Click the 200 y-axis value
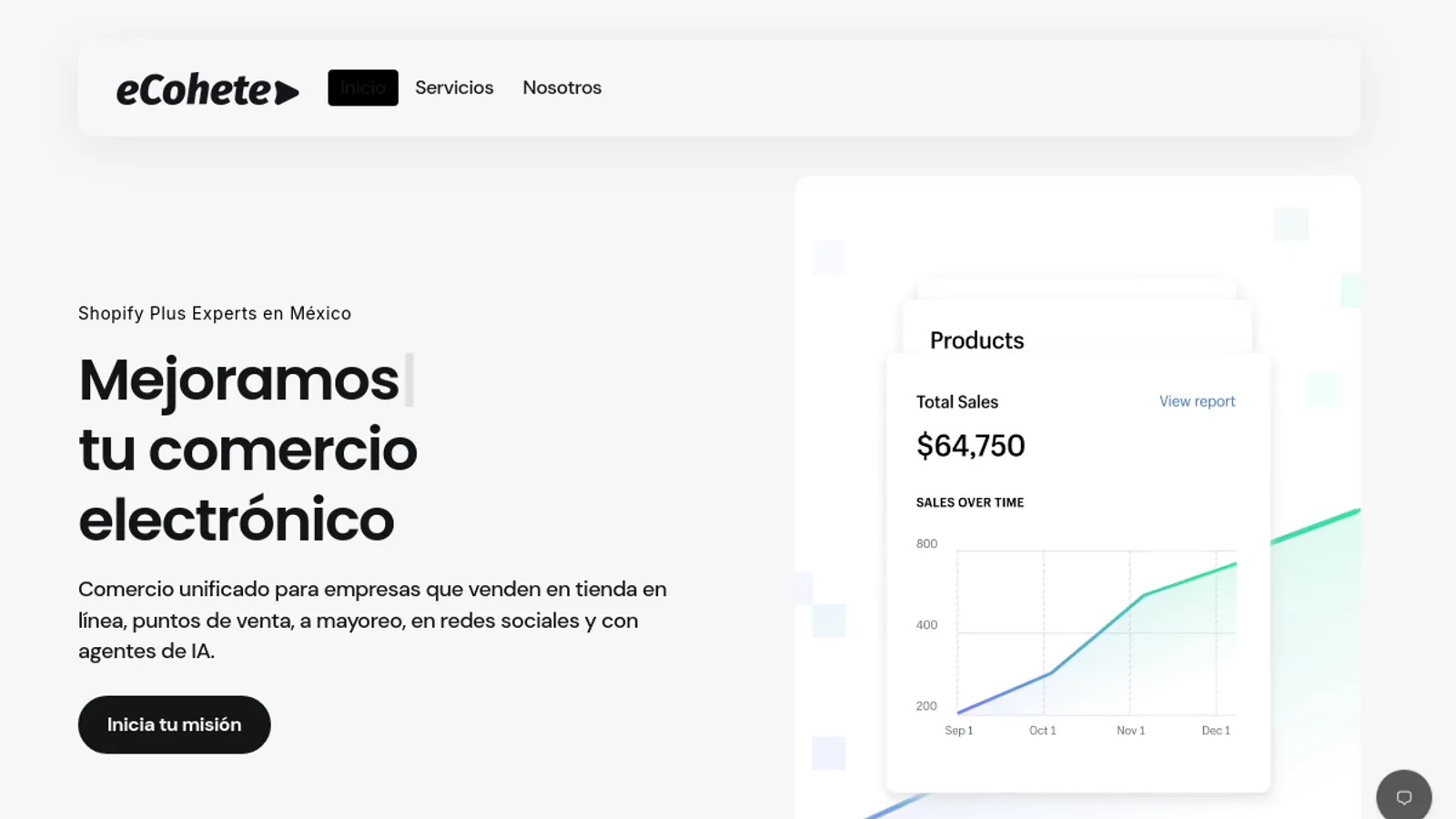The image size is (1456, 819). pyautogui.click(x=926, y=706)
